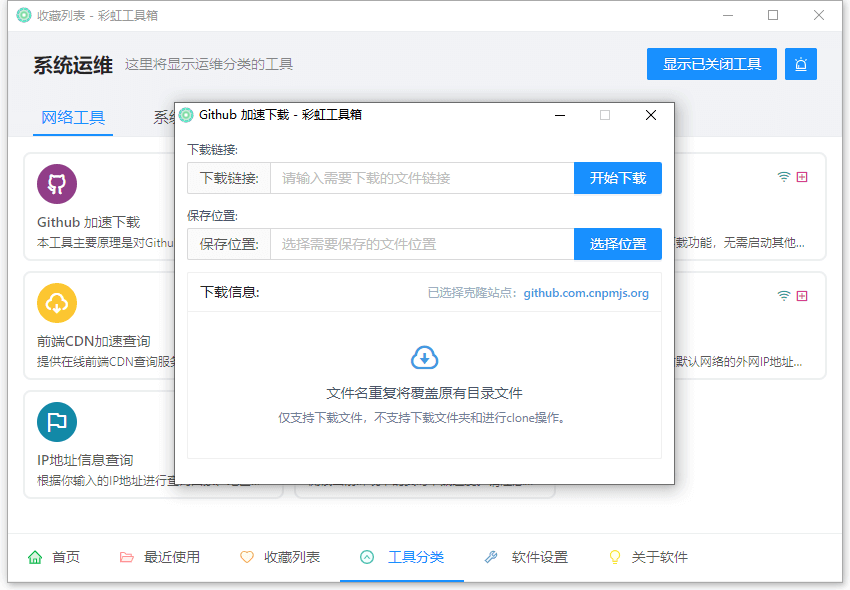Open the 软件设置 tab
The height and width of the screenshot is (590, 850).
click(x=526, y=557)
